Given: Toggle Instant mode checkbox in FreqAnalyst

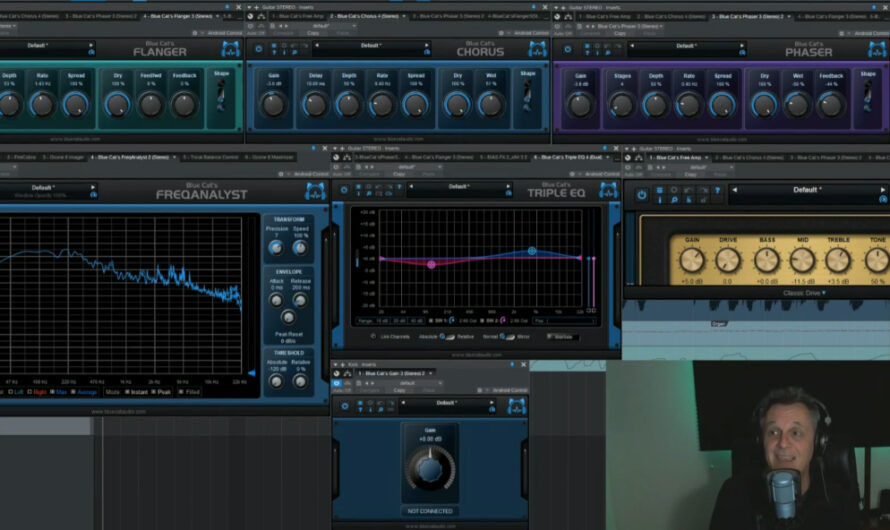Looking at the screenshot, I should pyautogui.click(x=128, y=392).
